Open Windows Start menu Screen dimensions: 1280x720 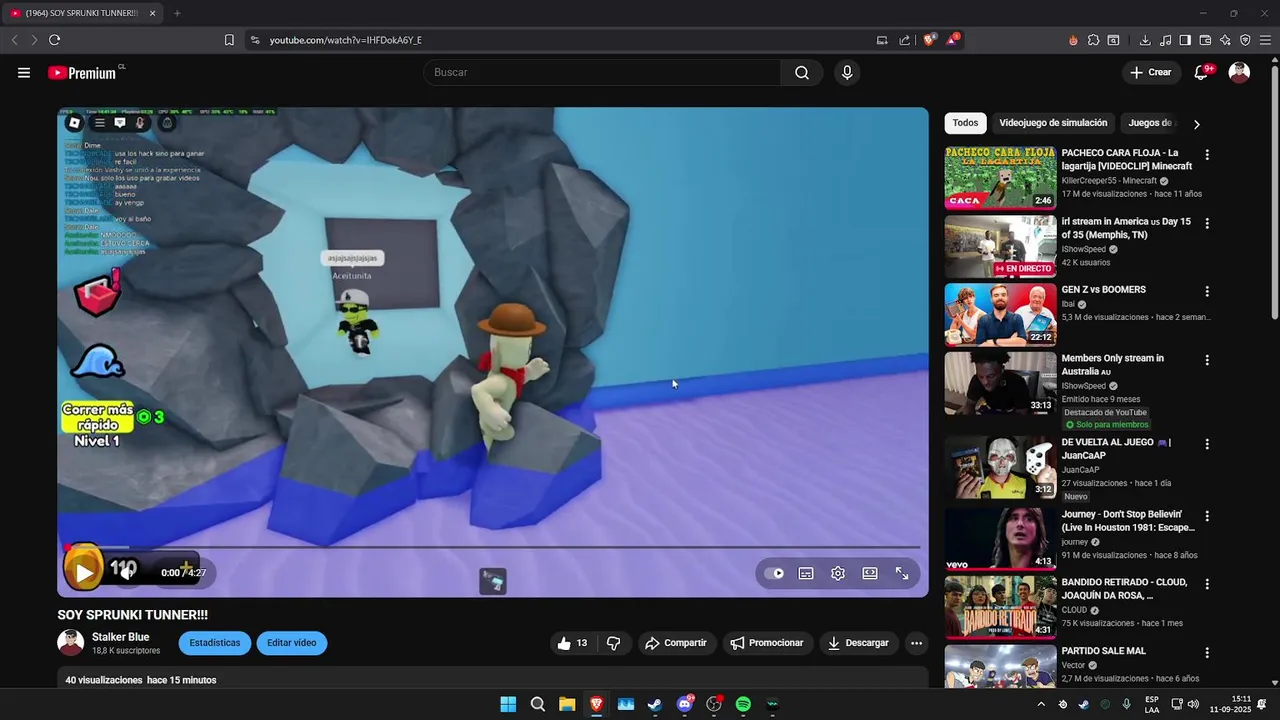tap(508, 704)
